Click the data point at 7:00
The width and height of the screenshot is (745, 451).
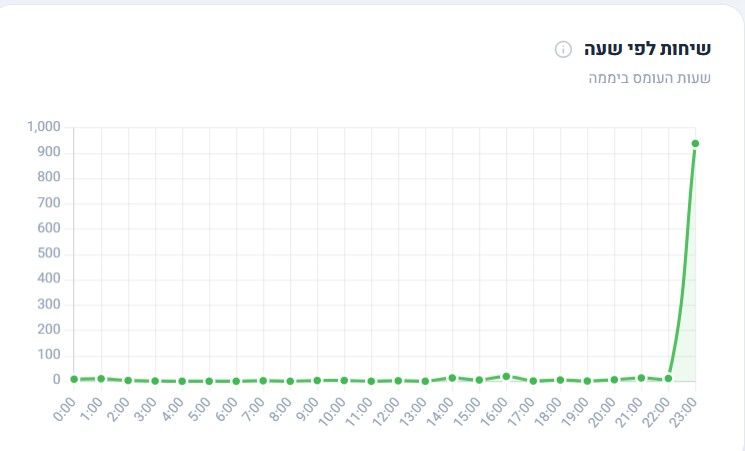(263, 381)
